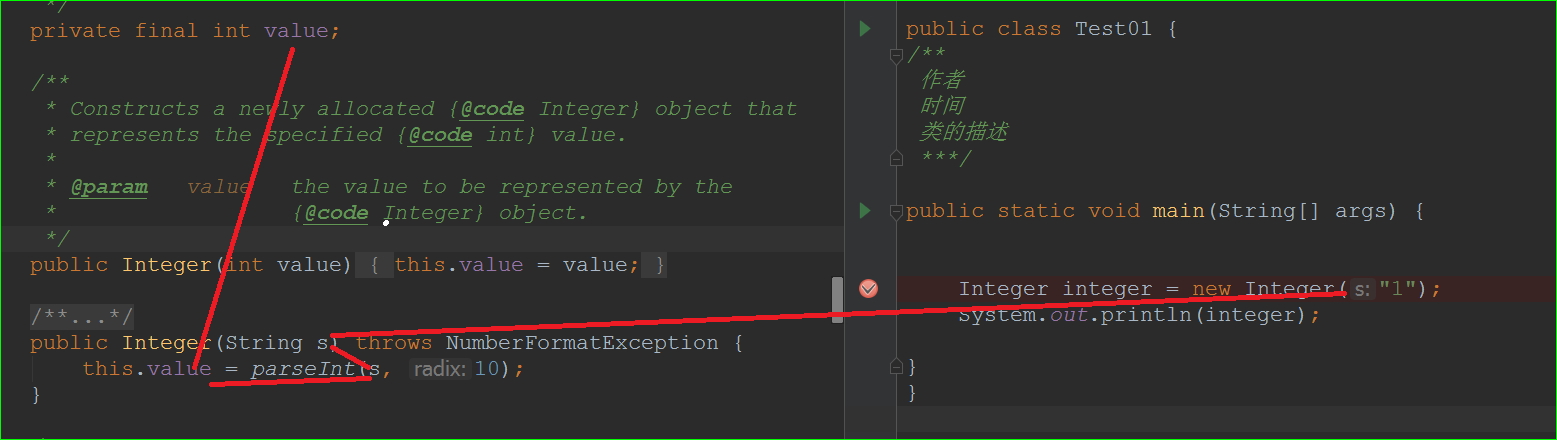The width and height of the screenshot is (1557, 440).
Task: Click value in private final int declaration
Action: [296, 31]
